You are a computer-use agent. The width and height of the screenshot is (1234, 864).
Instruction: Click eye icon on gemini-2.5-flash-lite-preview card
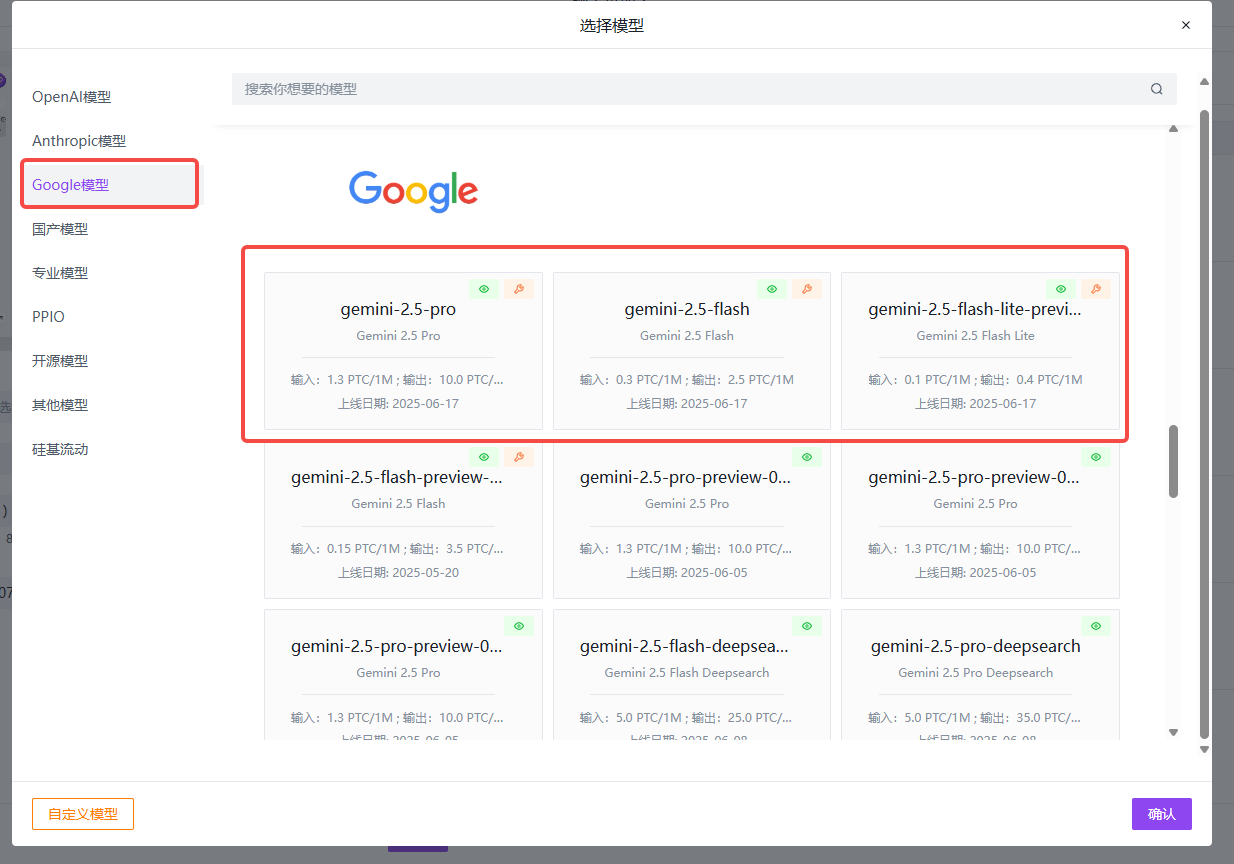pos(1061,289)
